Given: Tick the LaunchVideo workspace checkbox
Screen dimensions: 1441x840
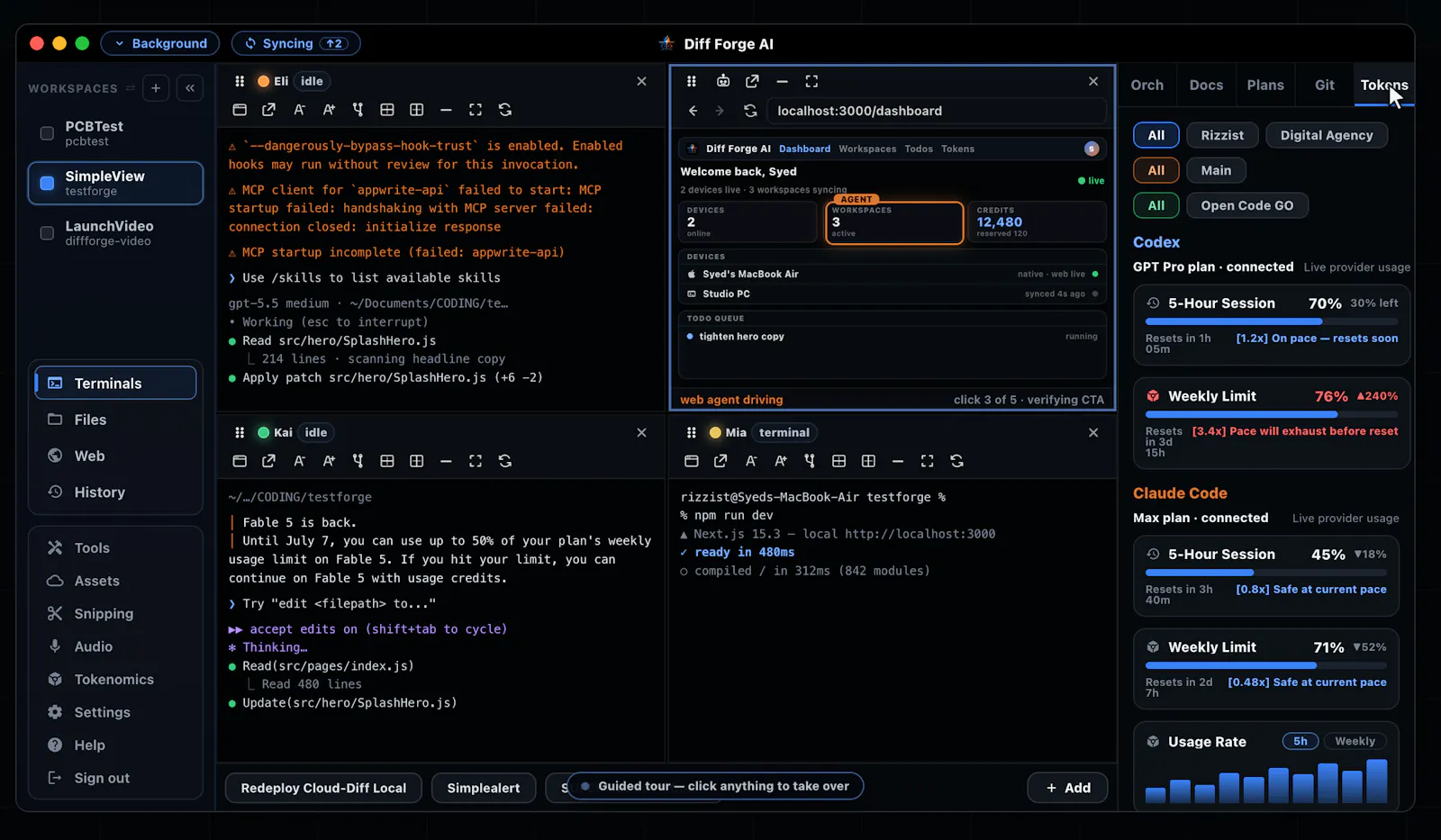Looking at the screenshot, I should click(47, 233).
